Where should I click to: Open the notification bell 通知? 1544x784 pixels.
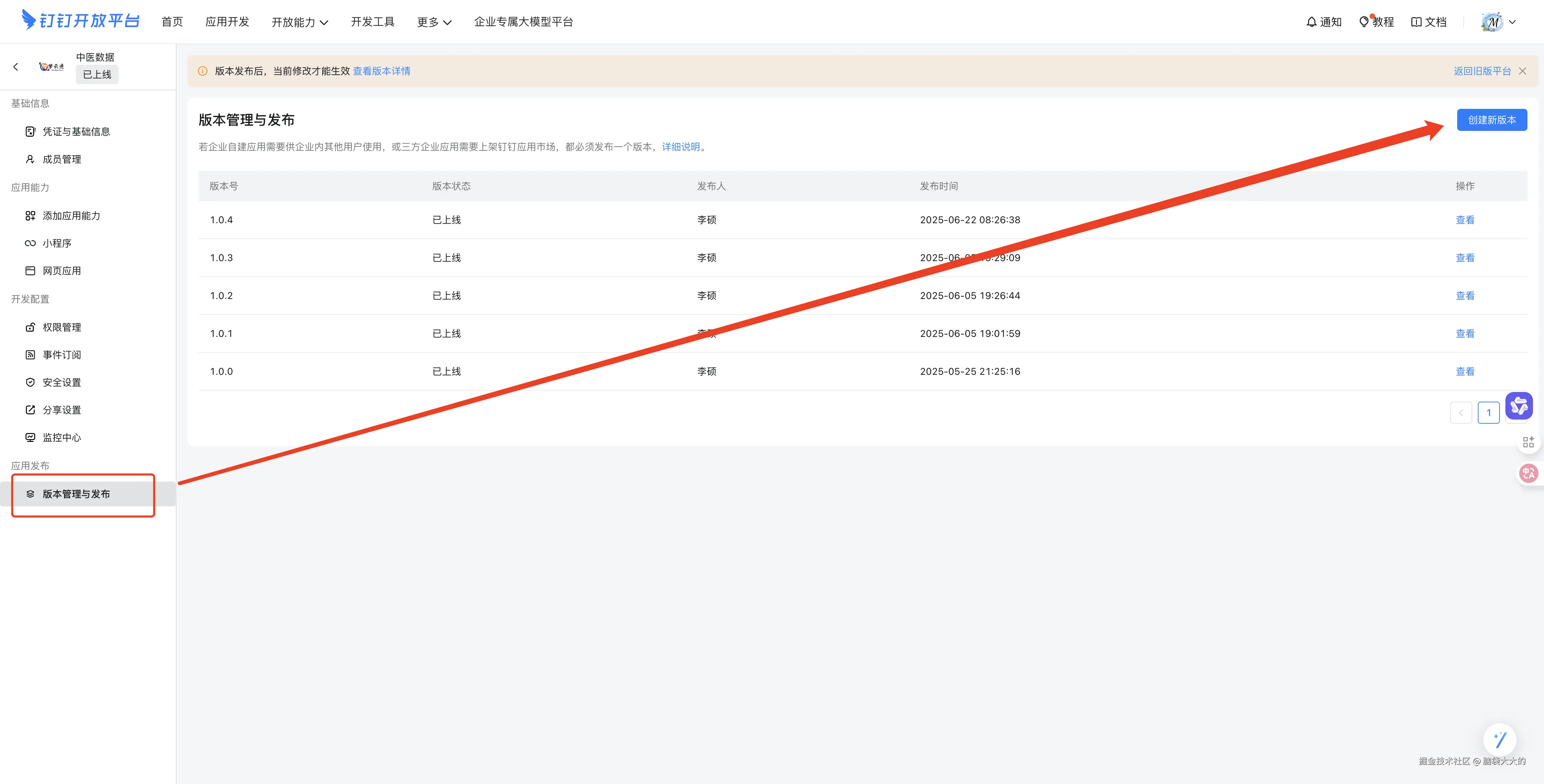coord(1323,22)
